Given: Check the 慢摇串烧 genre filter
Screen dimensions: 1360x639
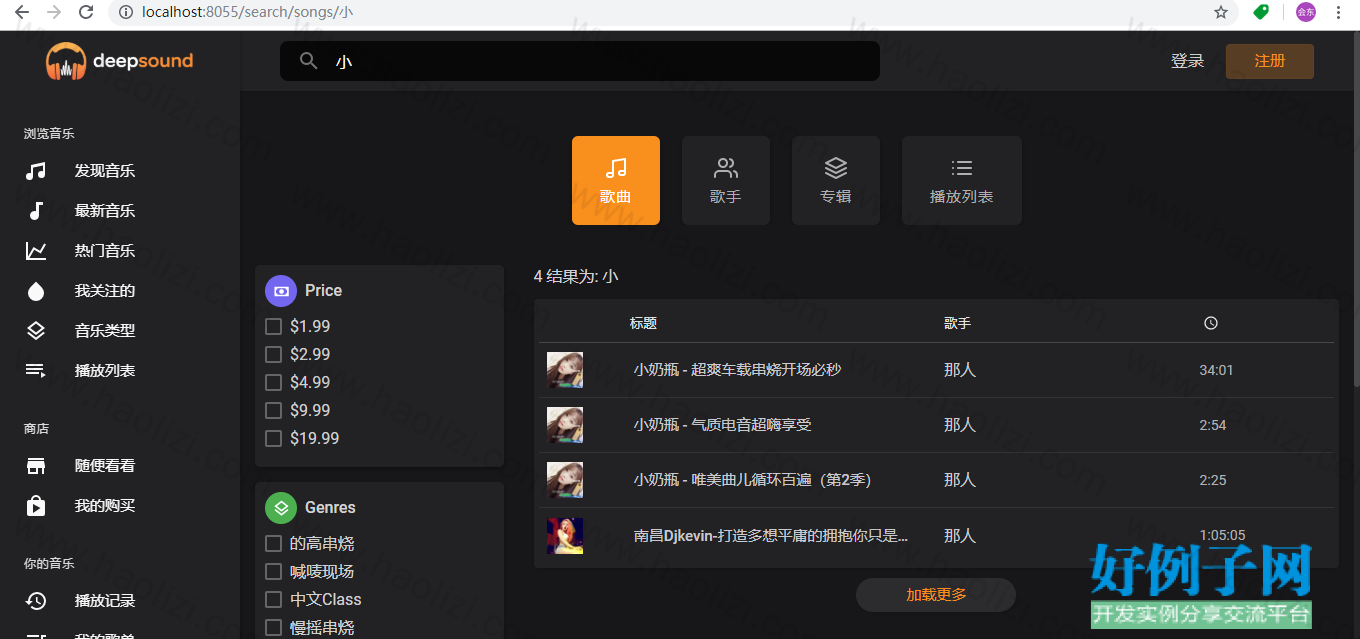Looking at the screenshot, I should [x=273, y=627].
